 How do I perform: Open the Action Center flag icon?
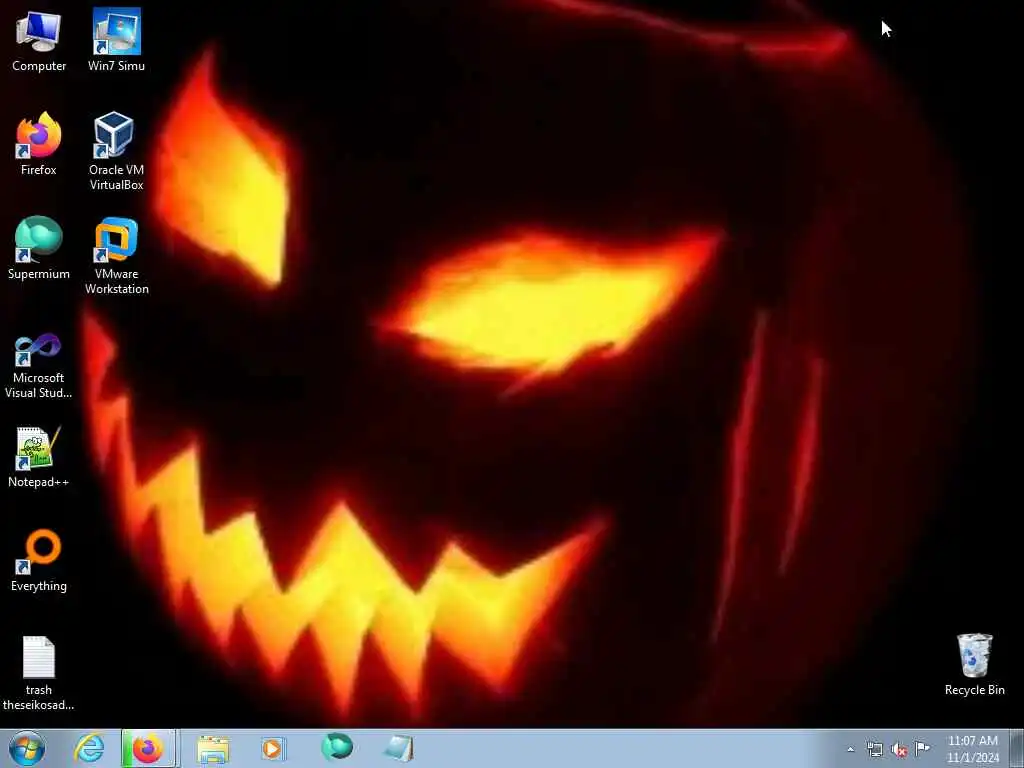(x=922, y=748)
